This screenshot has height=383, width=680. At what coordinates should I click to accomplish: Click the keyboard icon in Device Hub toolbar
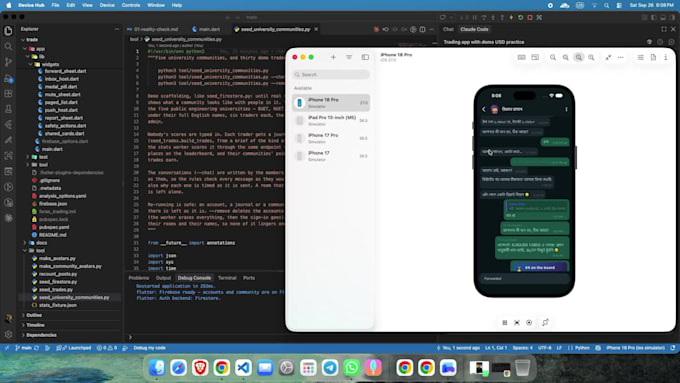[522, 57]
